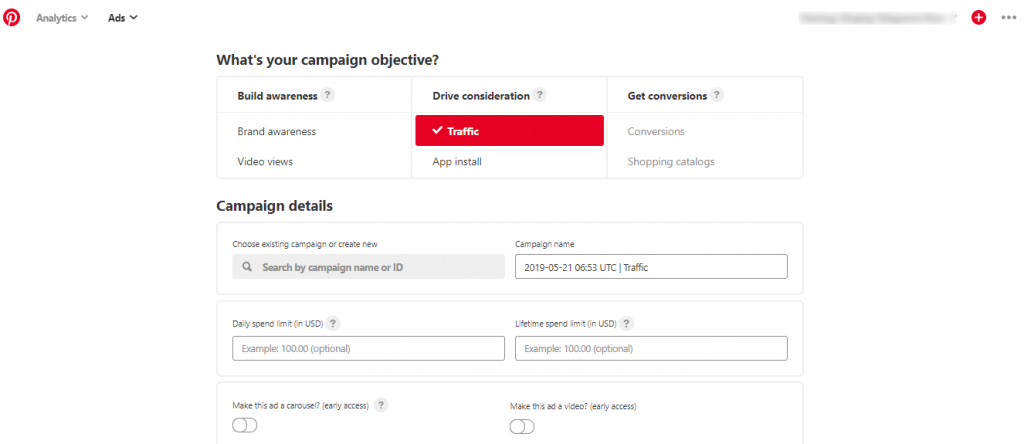Open the three-dots more options menu
The image size is (1024, 444).
[x=1008, y=18]
